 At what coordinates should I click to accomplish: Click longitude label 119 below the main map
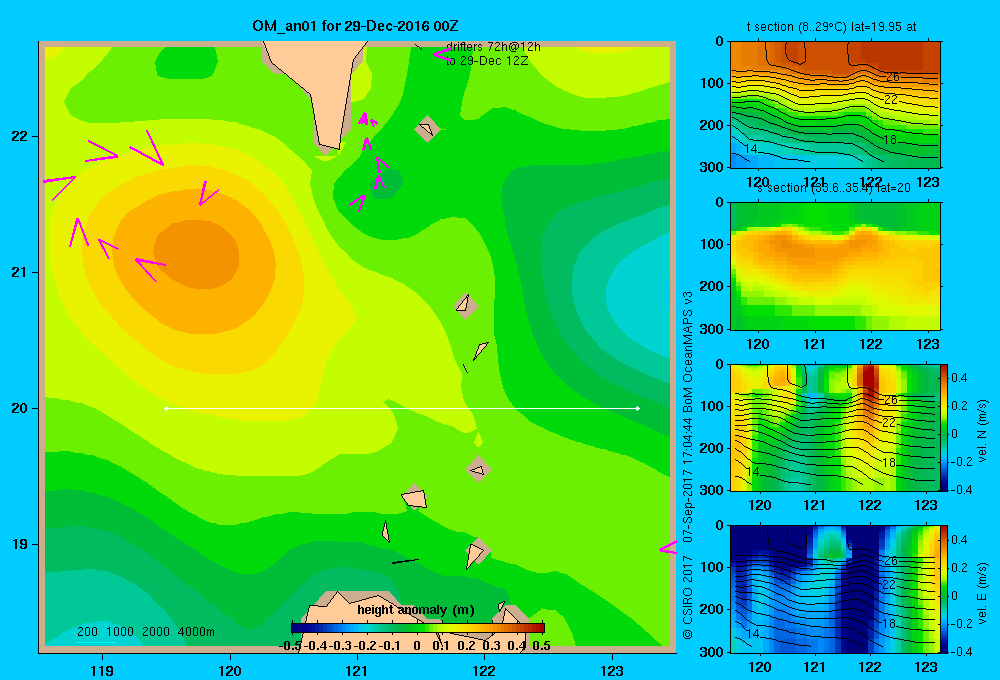point(102,671)
